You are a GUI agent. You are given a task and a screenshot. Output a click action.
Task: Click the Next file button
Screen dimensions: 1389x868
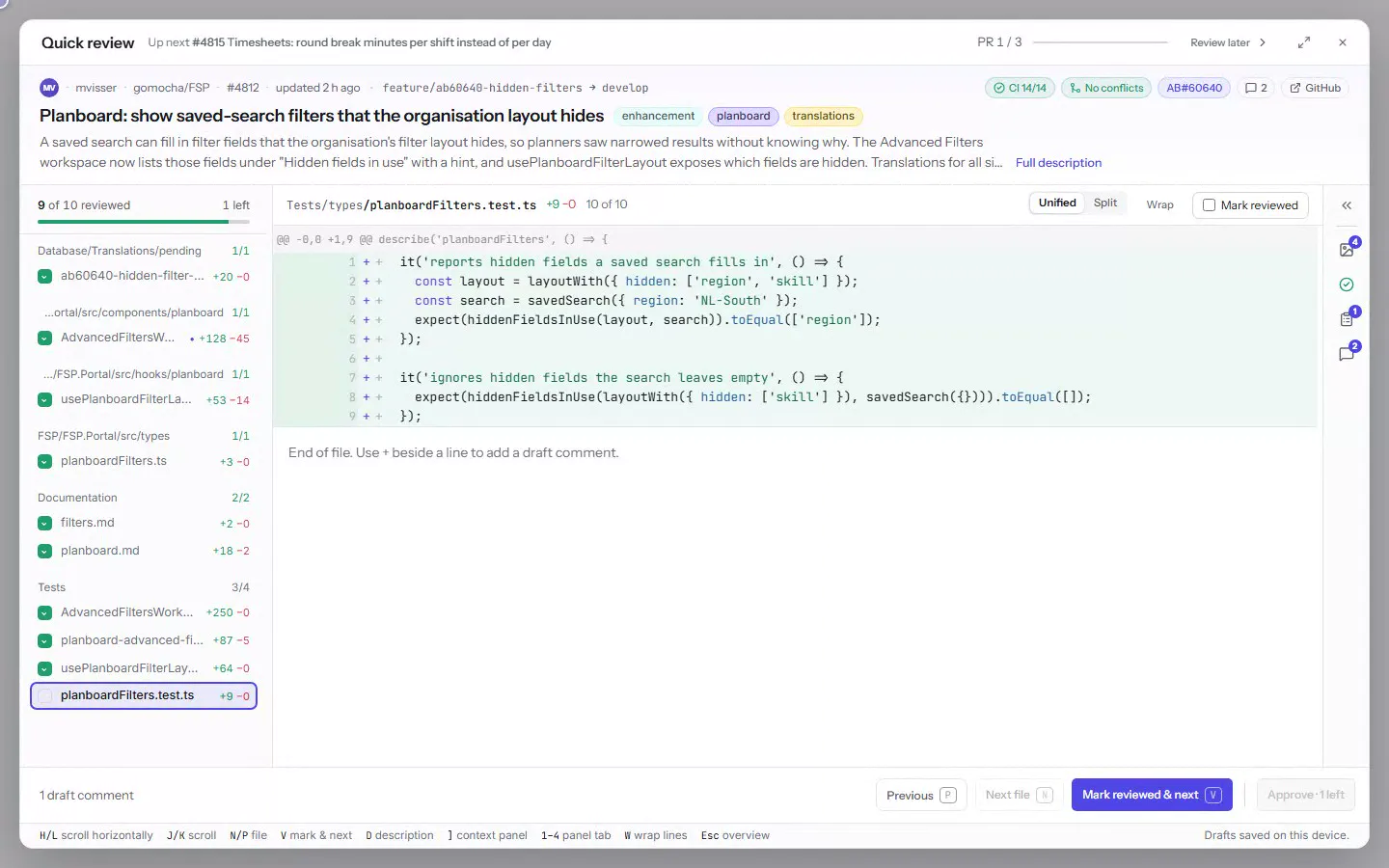[x=1019, y=795]
